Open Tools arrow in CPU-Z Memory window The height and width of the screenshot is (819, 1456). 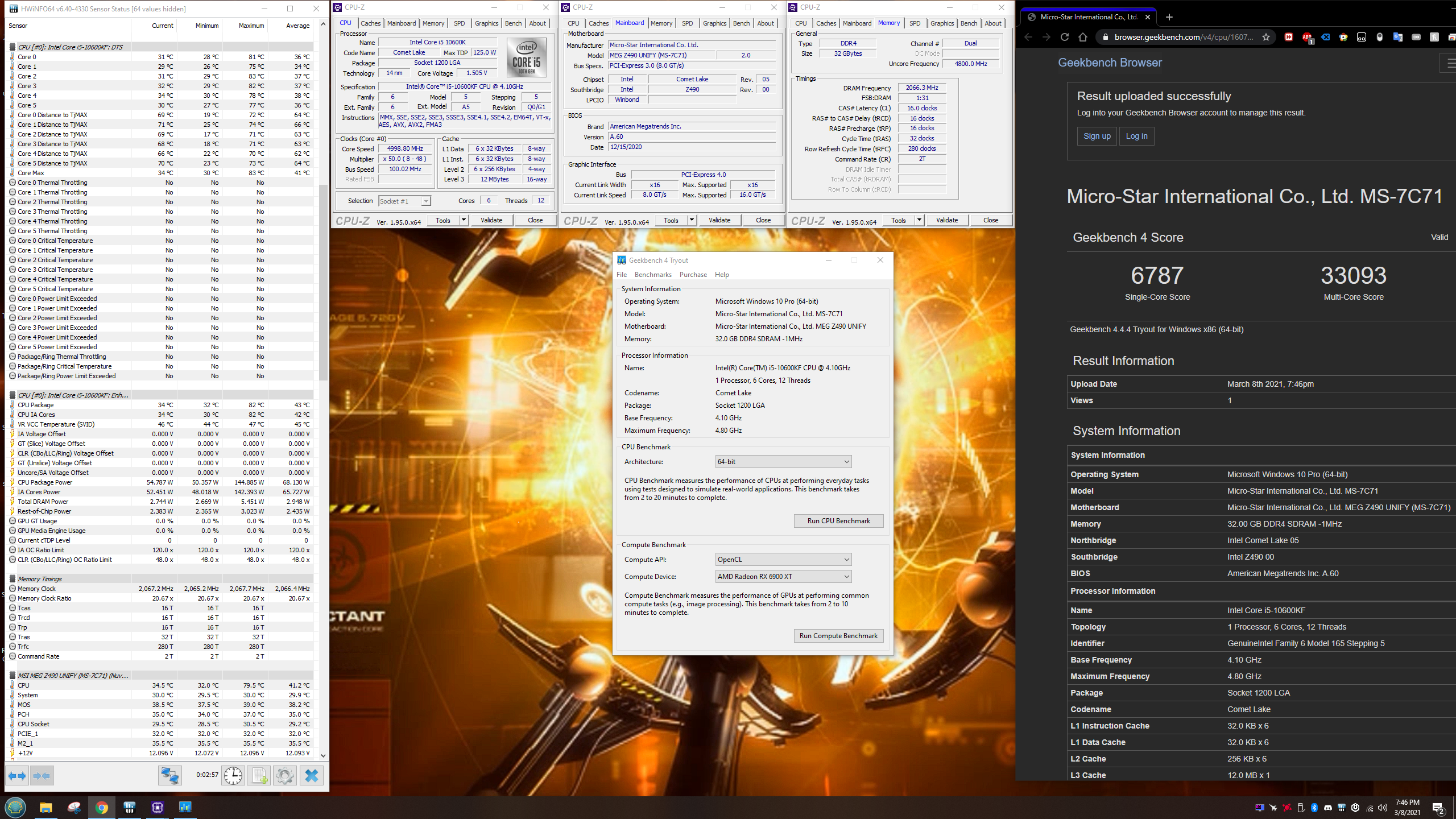tap(919, 220)
